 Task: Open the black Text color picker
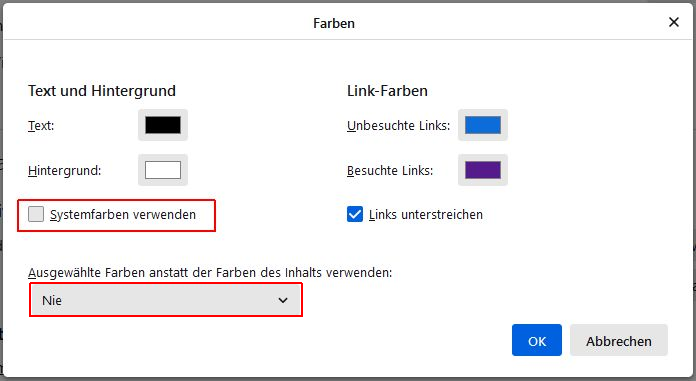(163, 125)
